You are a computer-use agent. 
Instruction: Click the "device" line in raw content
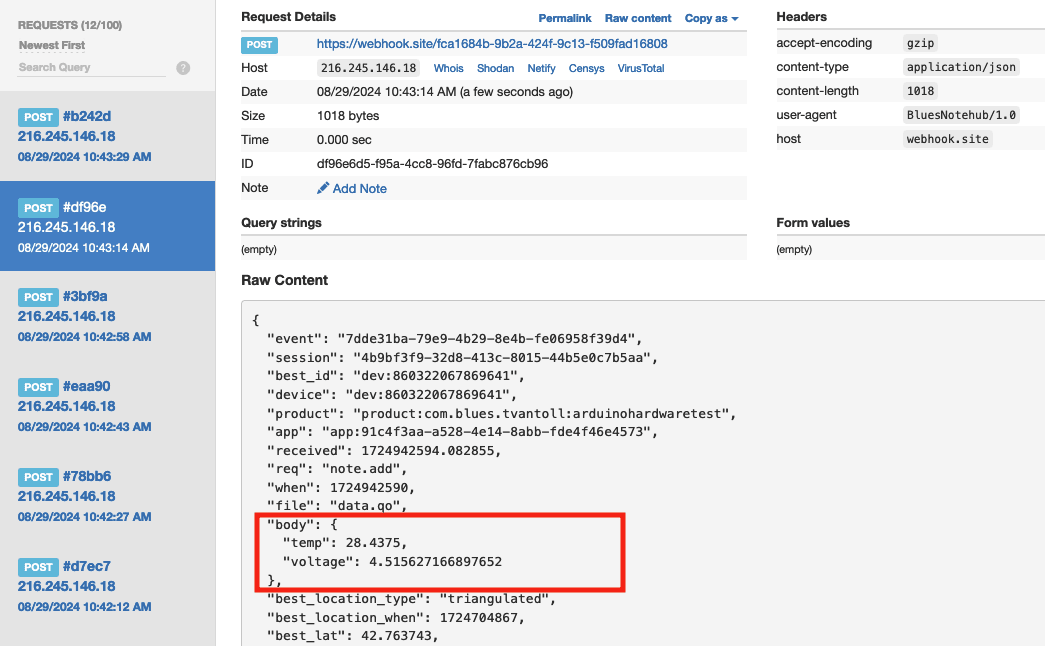pos(392,394)
